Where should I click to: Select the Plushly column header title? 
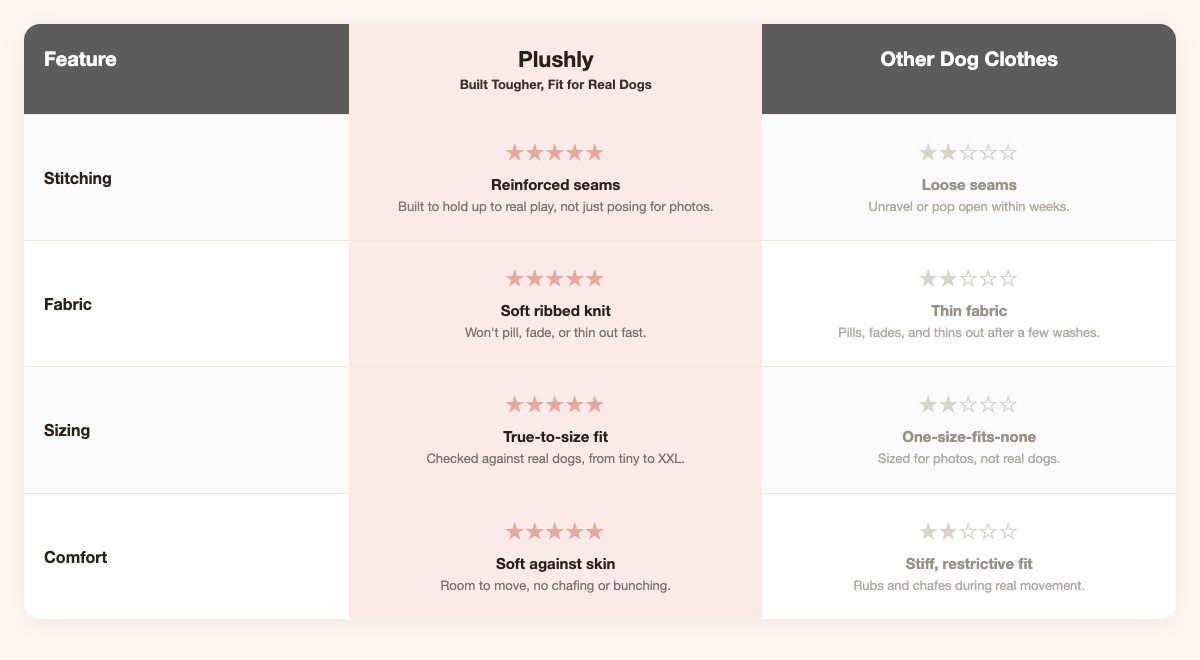pyautogui.click(x=555, y=59)
